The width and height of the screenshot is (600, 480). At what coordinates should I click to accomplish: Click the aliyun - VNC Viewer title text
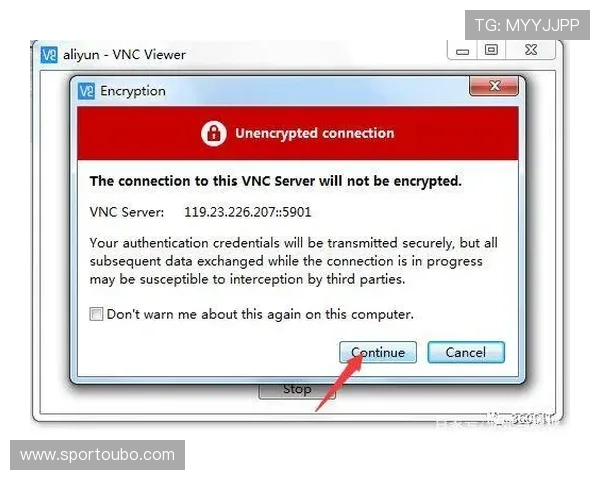point(124,55)
